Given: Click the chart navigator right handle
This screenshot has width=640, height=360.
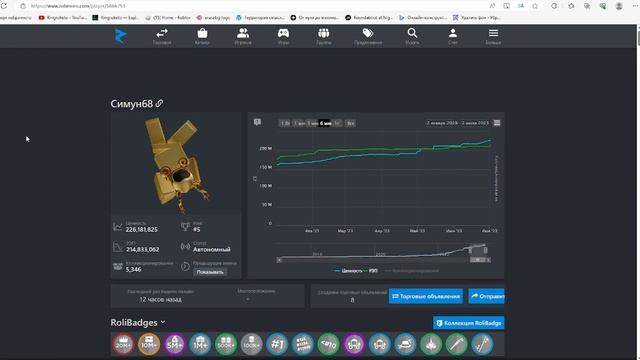Looking at the screenshot, I should point(485,250).
